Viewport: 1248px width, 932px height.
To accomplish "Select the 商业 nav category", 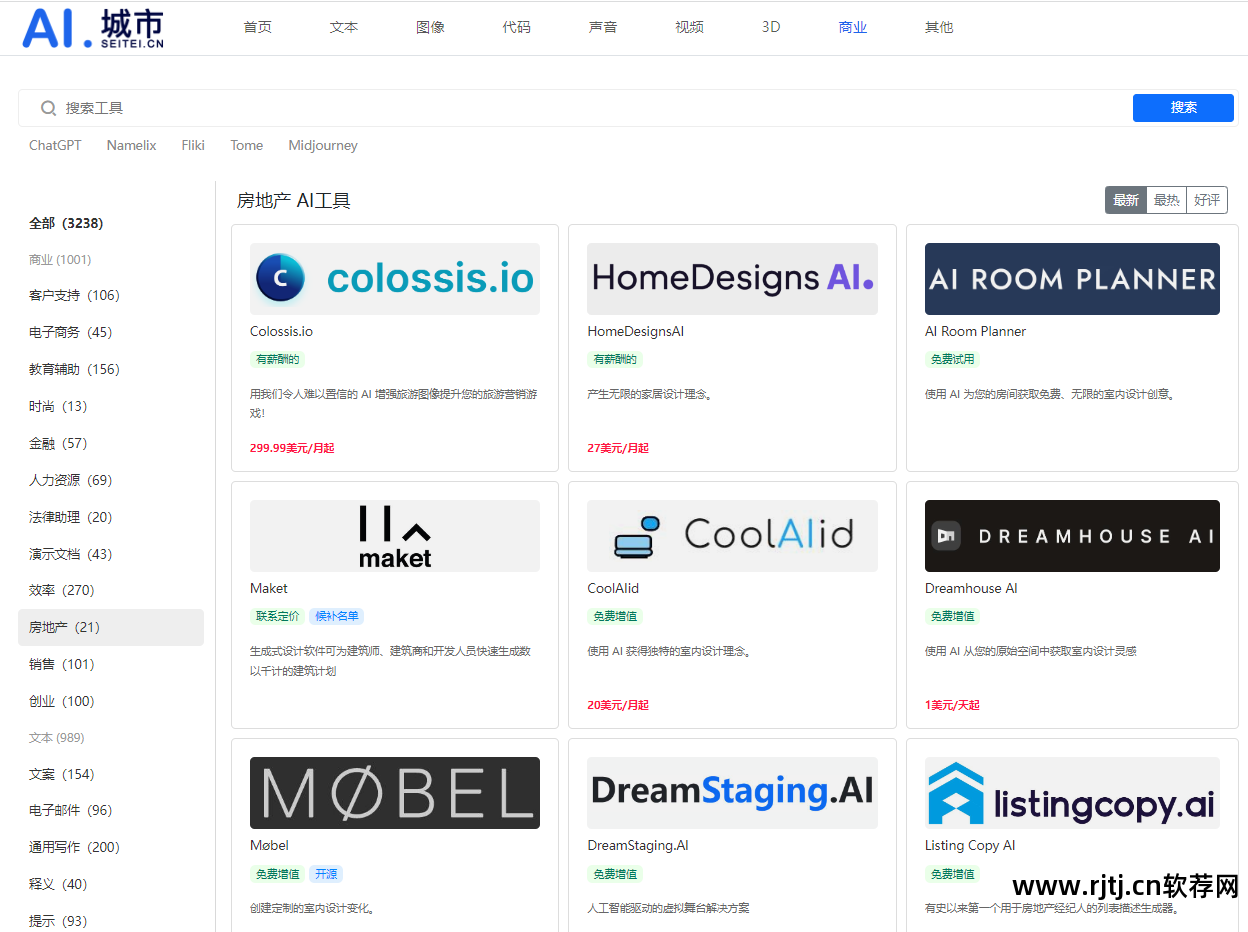I will tap(853, 27).
